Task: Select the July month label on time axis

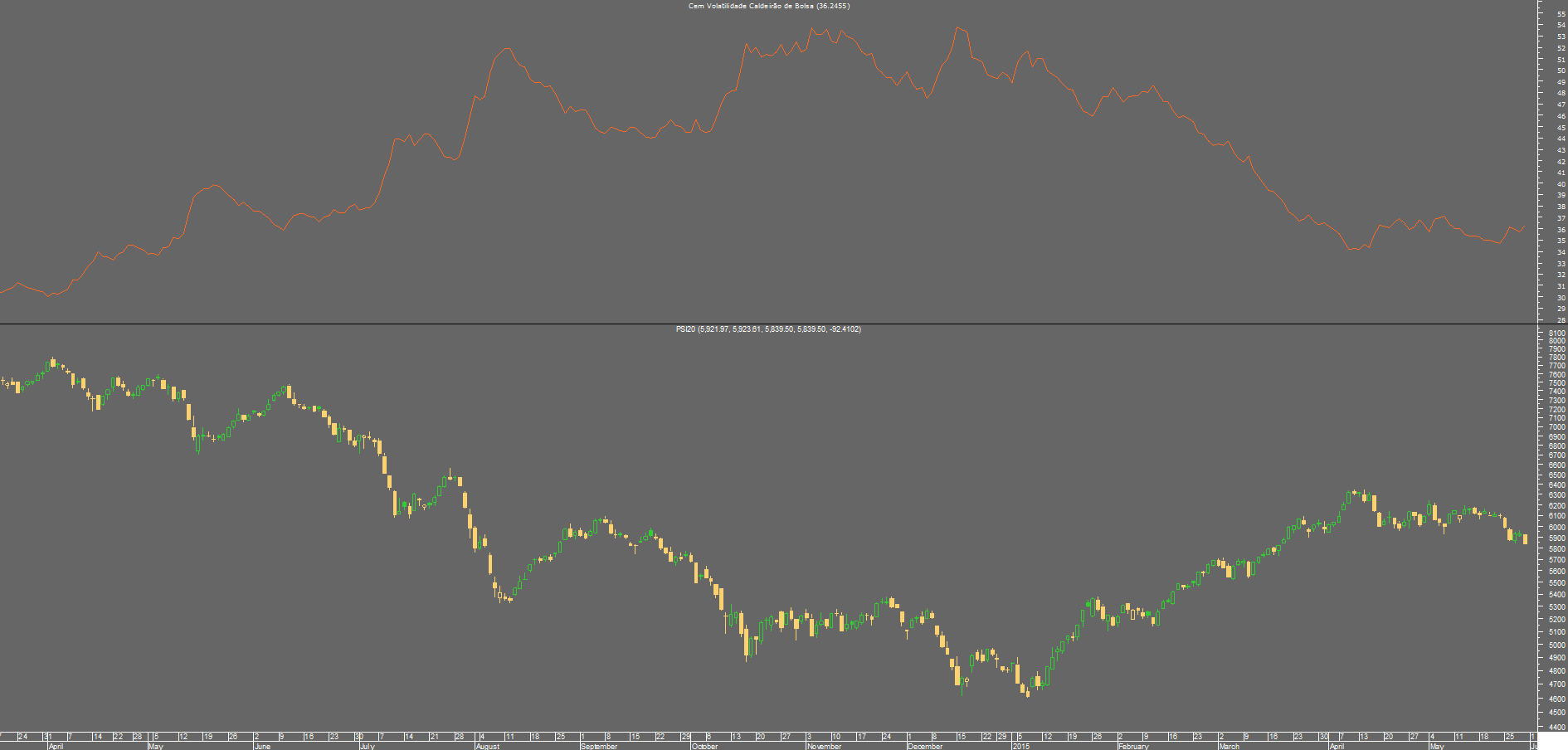Action: click(x=367, y=746)
